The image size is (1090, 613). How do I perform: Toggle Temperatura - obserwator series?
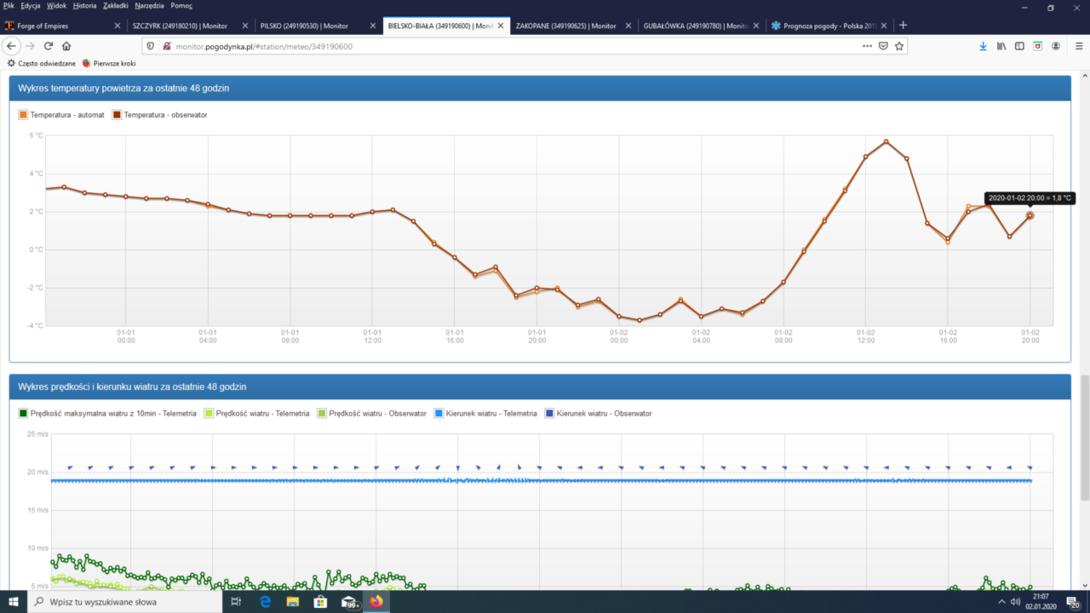[x=160, y=115]
